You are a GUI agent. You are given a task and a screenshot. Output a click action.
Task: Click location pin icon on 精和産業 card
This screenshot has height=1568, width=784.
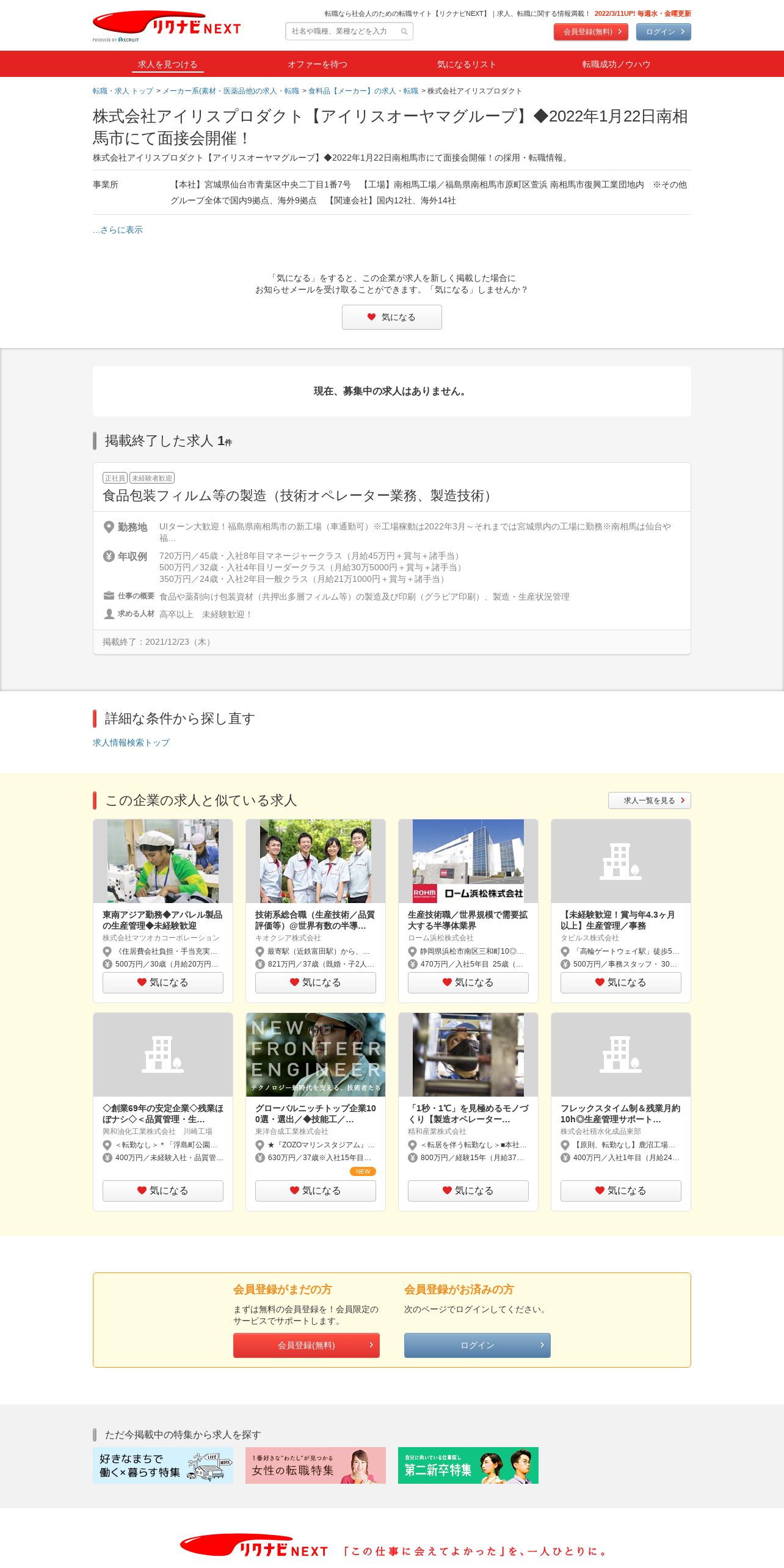tap(412, 1145)
